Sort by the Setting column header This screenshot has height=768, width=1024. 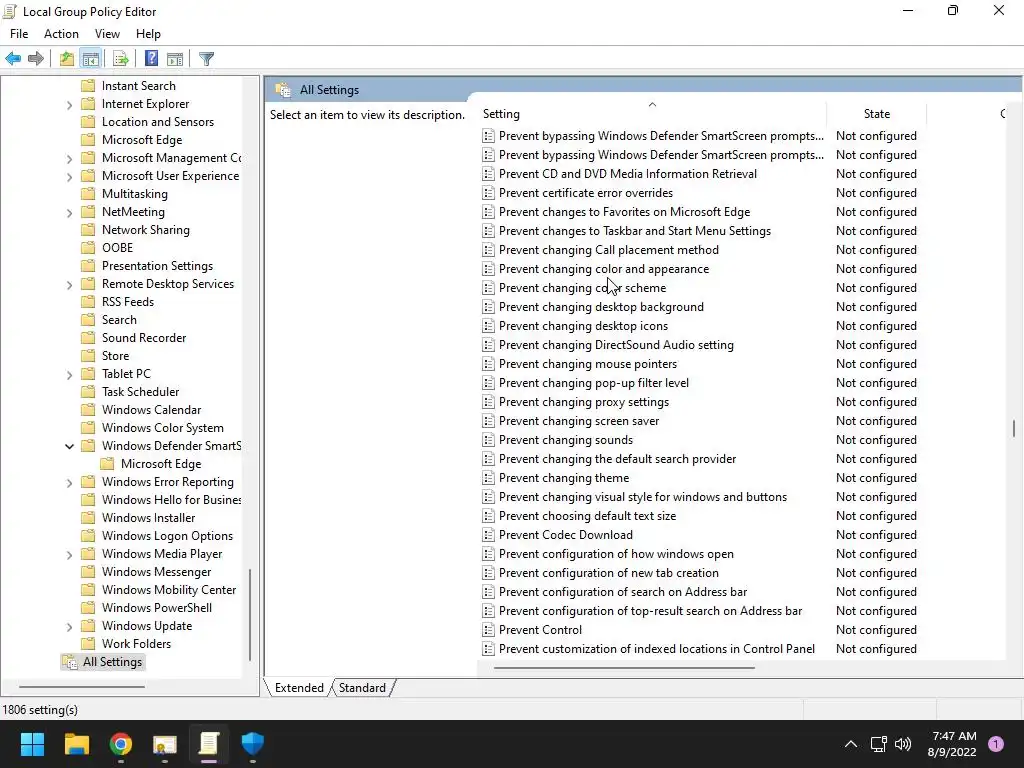tap(652, 114)
